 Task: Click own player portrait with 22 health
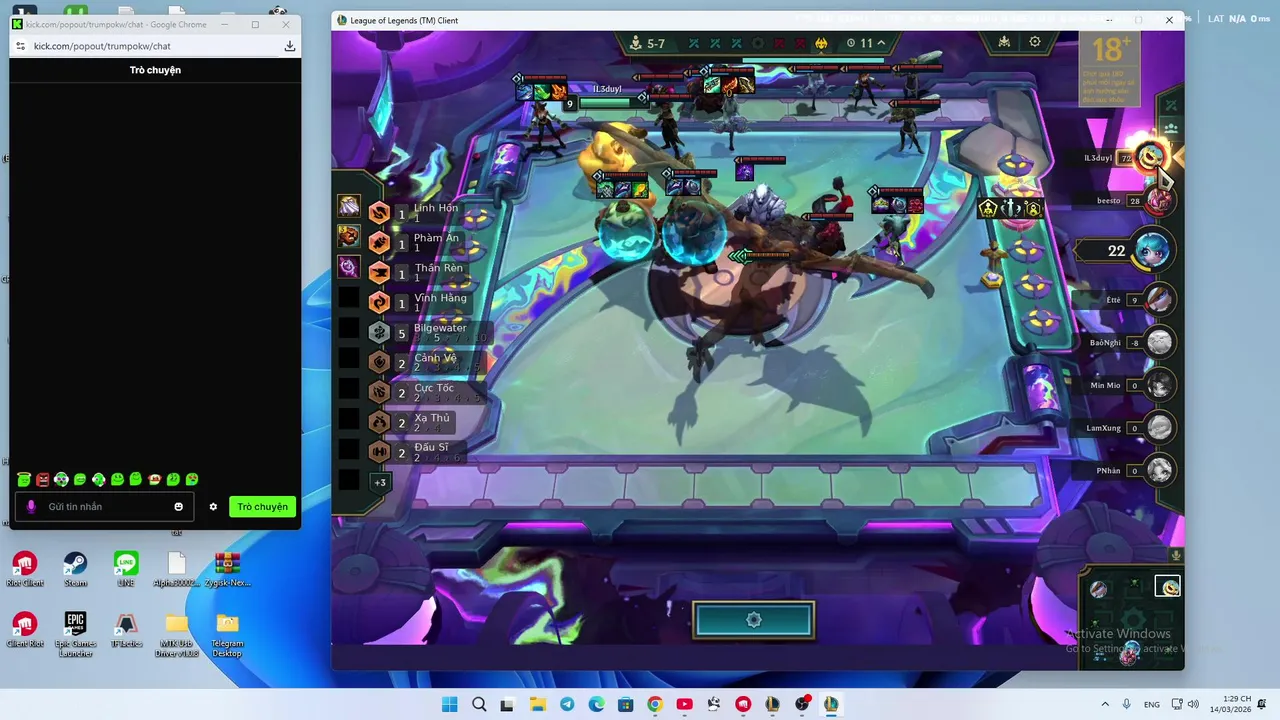click(x=1154, y=250)
